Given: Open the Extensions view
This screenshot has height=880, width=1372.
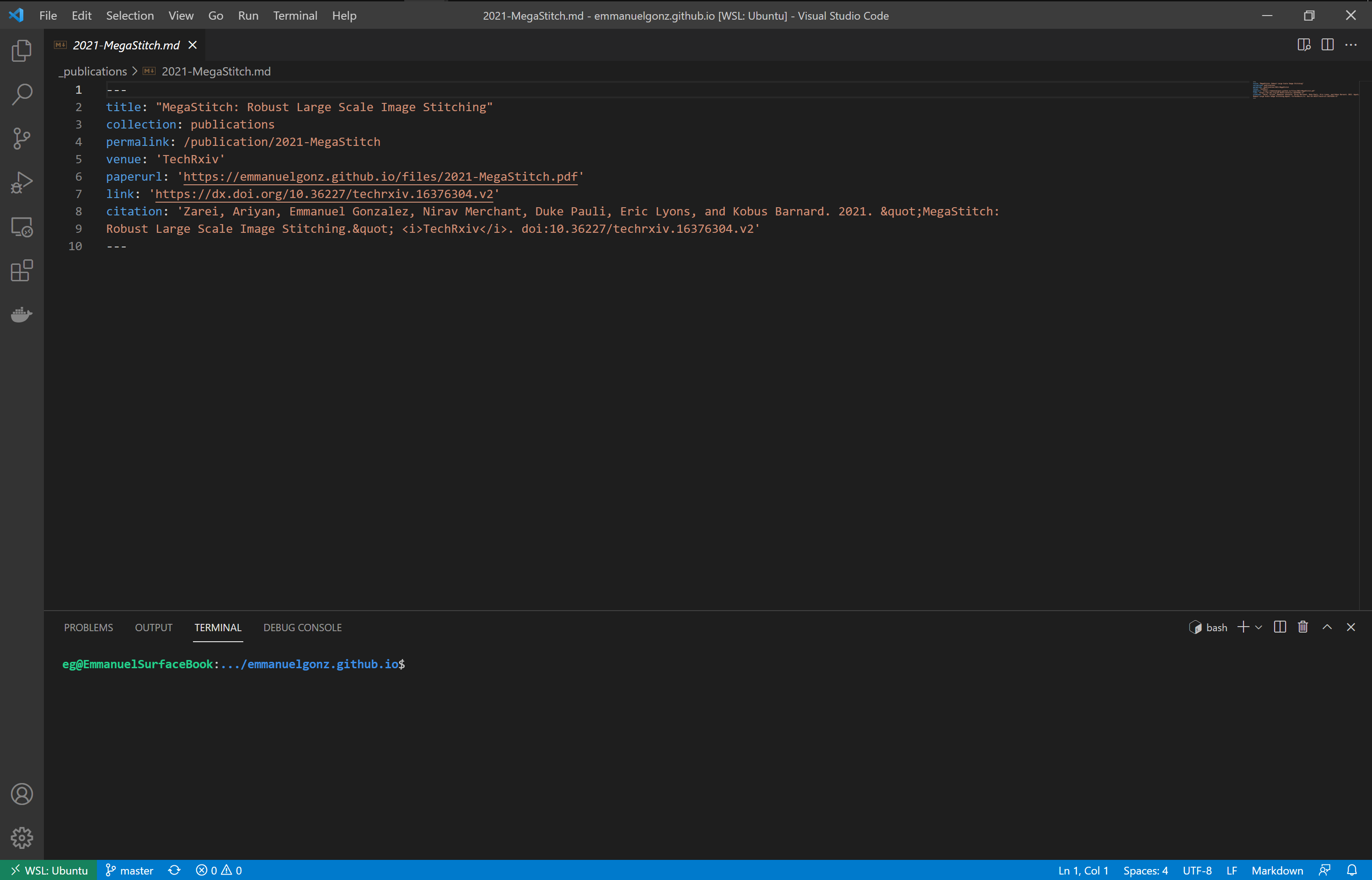Looking at the screenshot, I should [21, 271].
